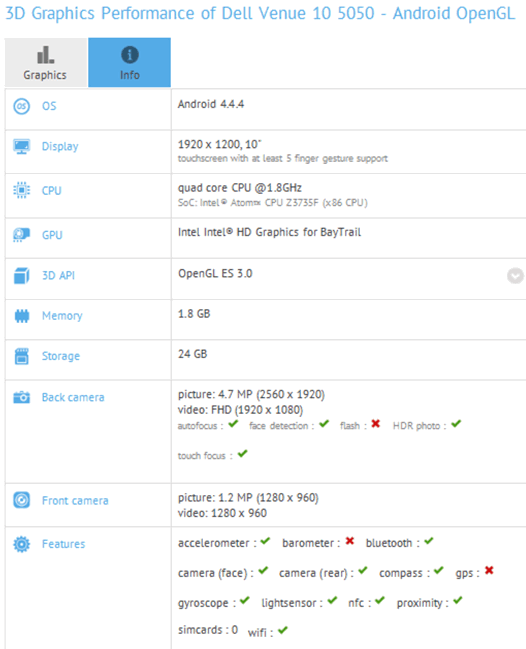The image size is (526, 649).
Task: Click the Android 4.4.4 value
Action: 211,104
